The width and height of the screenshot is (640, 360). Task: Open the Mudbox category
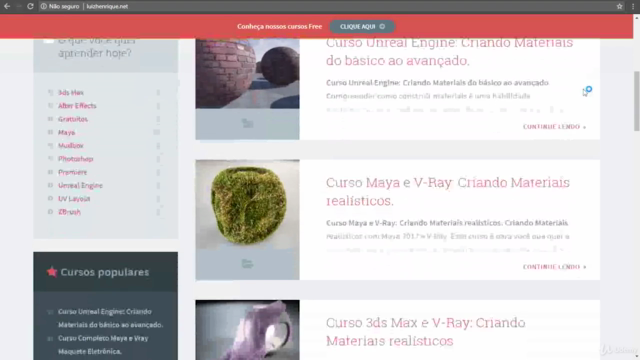pyautogui.click(x=71, y=145)
